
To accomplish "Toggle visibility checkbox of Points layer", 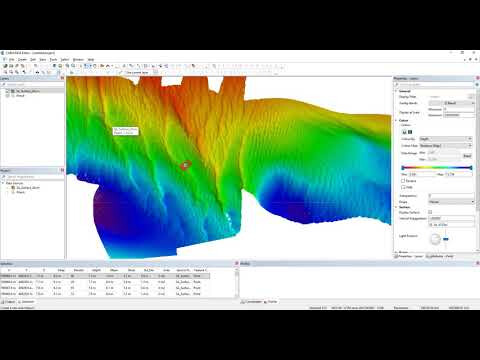I will pyautogui.click(x=8, y=96).
